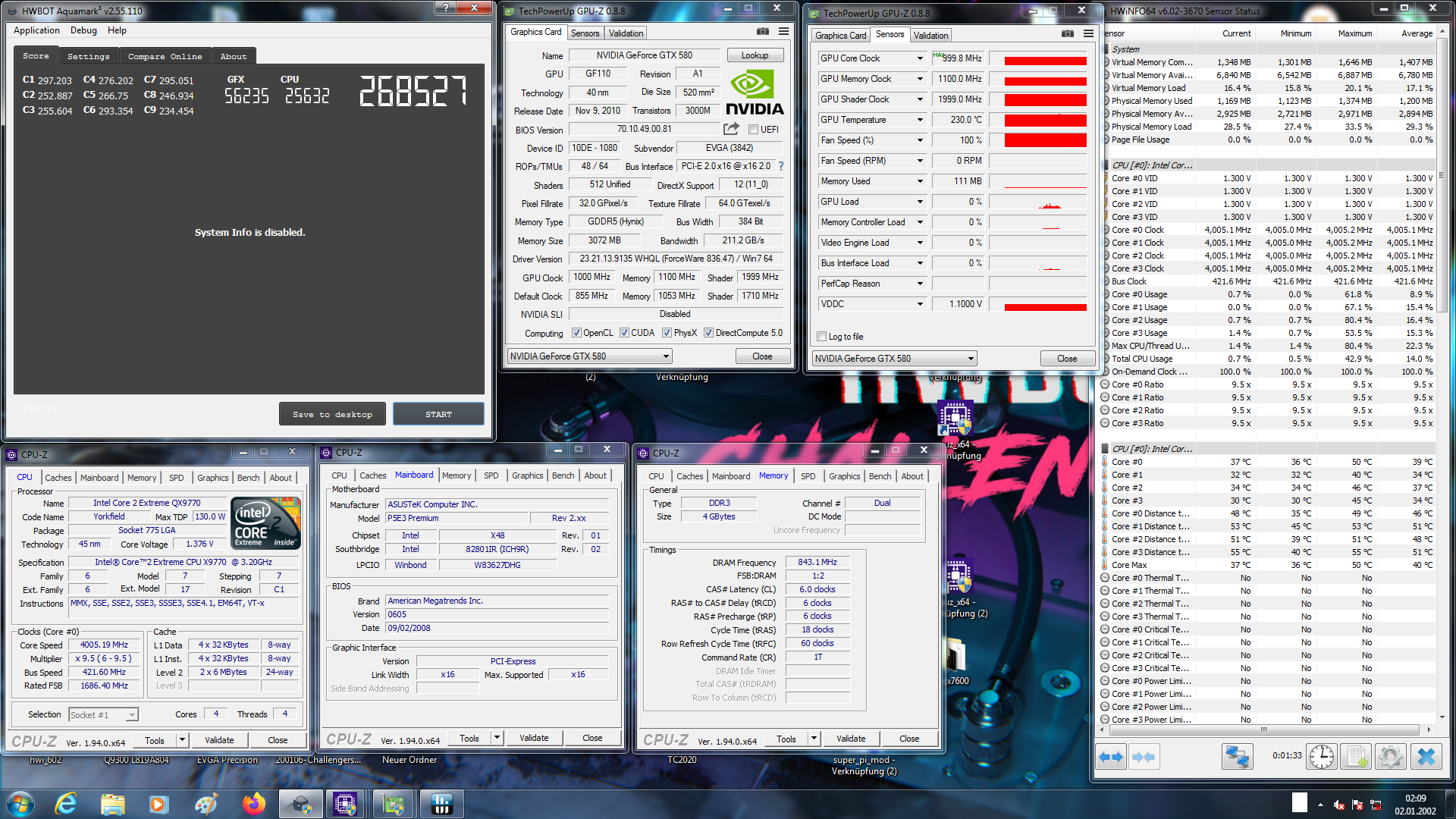1456x819 pixels.
Task: Open Tools dropdown arrow in CPU-Z Mainboard window
Action: pos(497,739)
